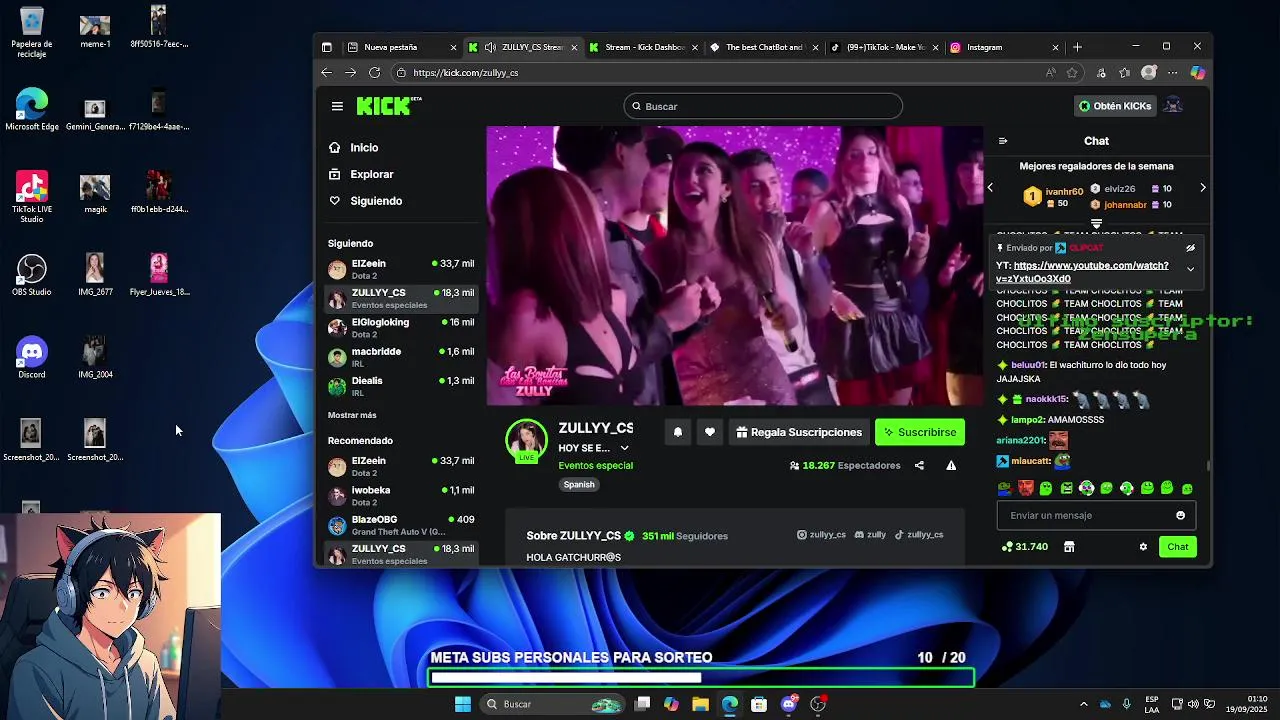
Task: Open TikTok link zullyy_cs
Action: point(918,535)
